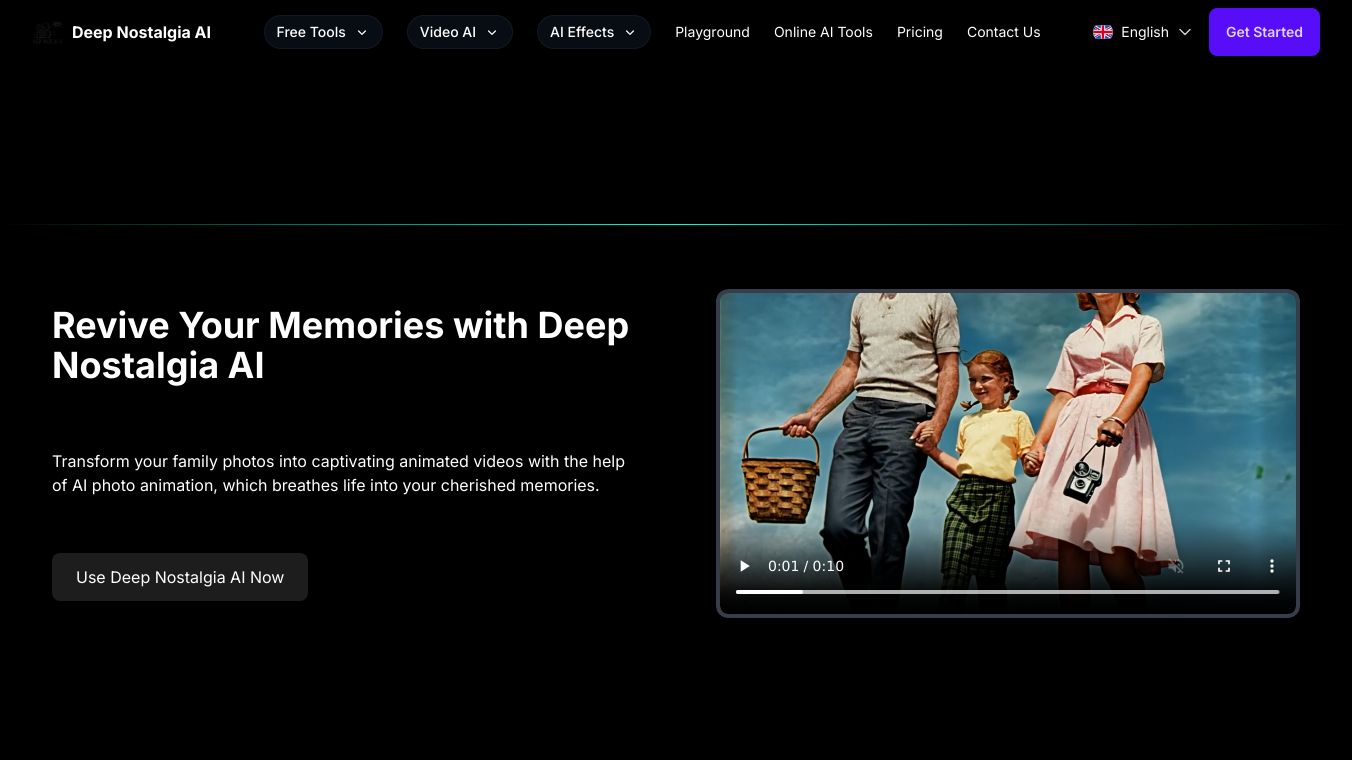Play the family photo video
This screenshot has width=1352, height=760.
pos(744,566)
